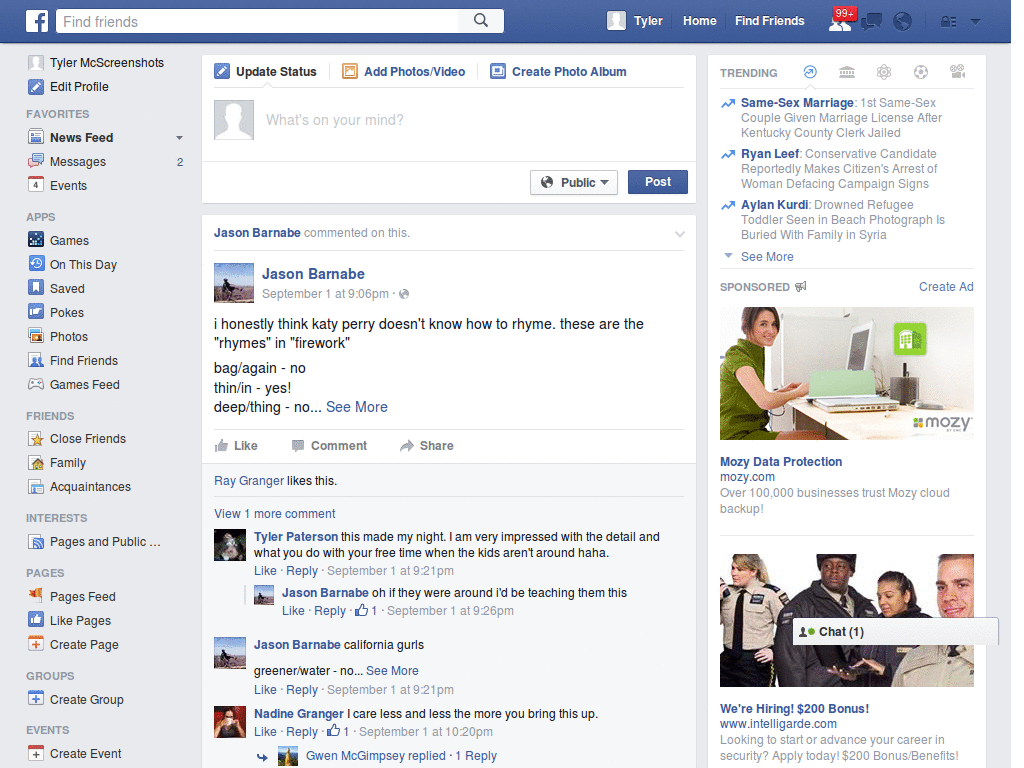Open Find Friends in top bar

[769, 21]
